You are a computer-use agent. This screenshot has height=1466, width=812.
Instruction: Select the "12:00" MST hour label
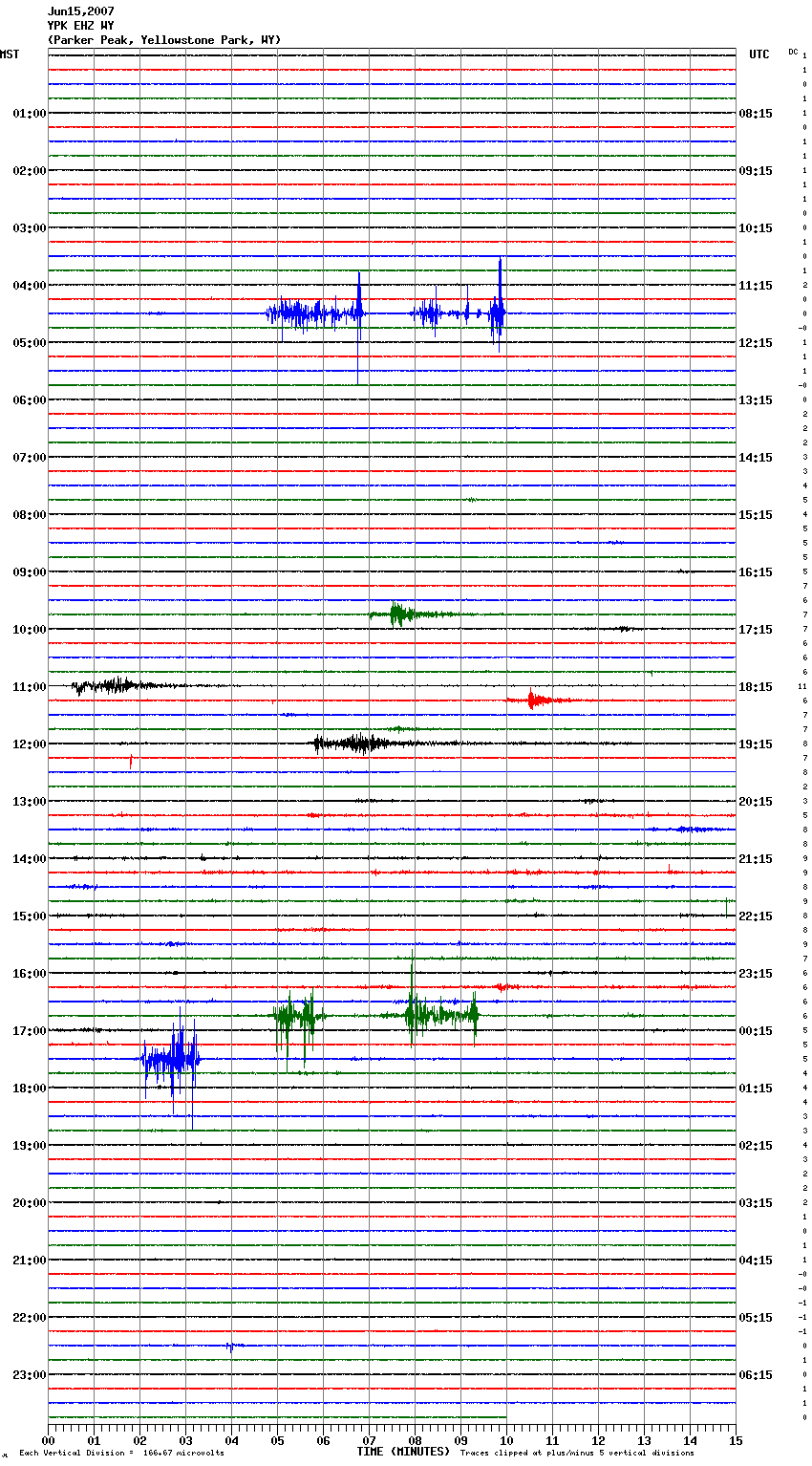tap(30, 744)
